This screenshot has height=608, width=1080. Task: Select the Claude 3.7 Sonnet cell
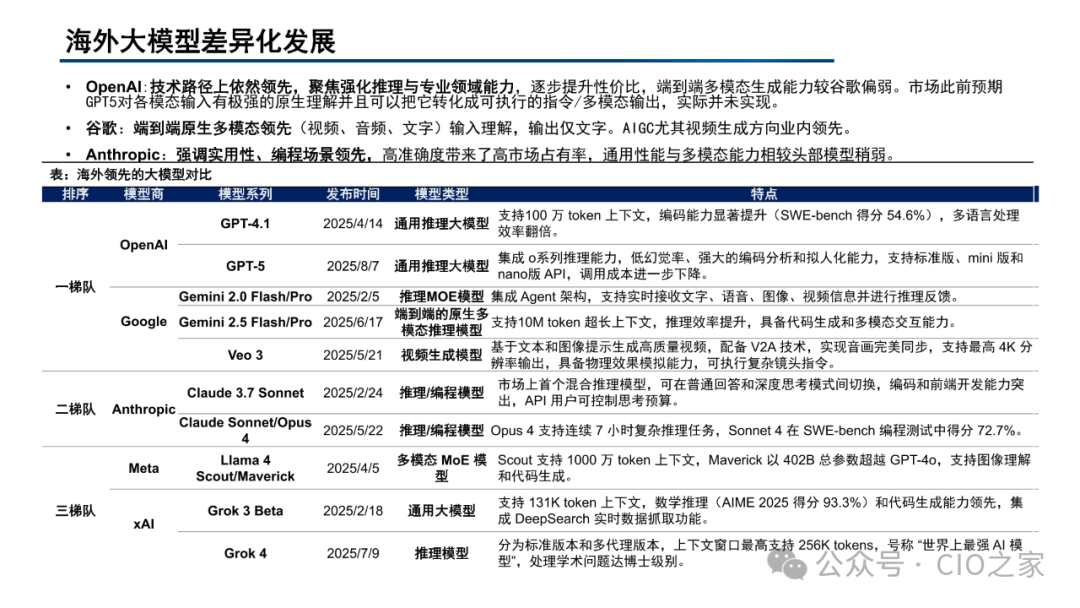coord(245,392)
